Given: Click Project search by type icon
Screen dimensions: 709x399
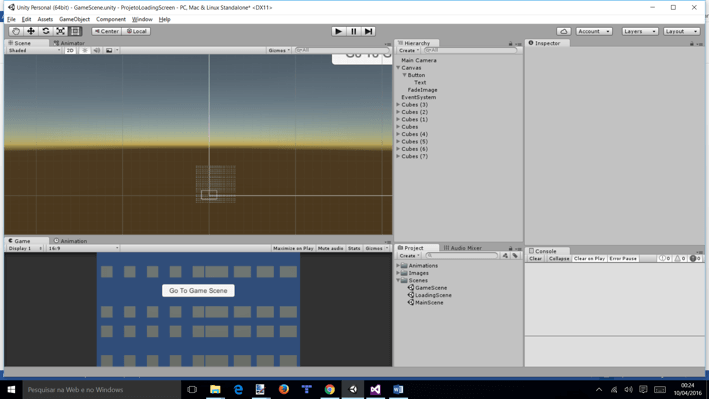Looking at the screenshot, I should point(505,256).
